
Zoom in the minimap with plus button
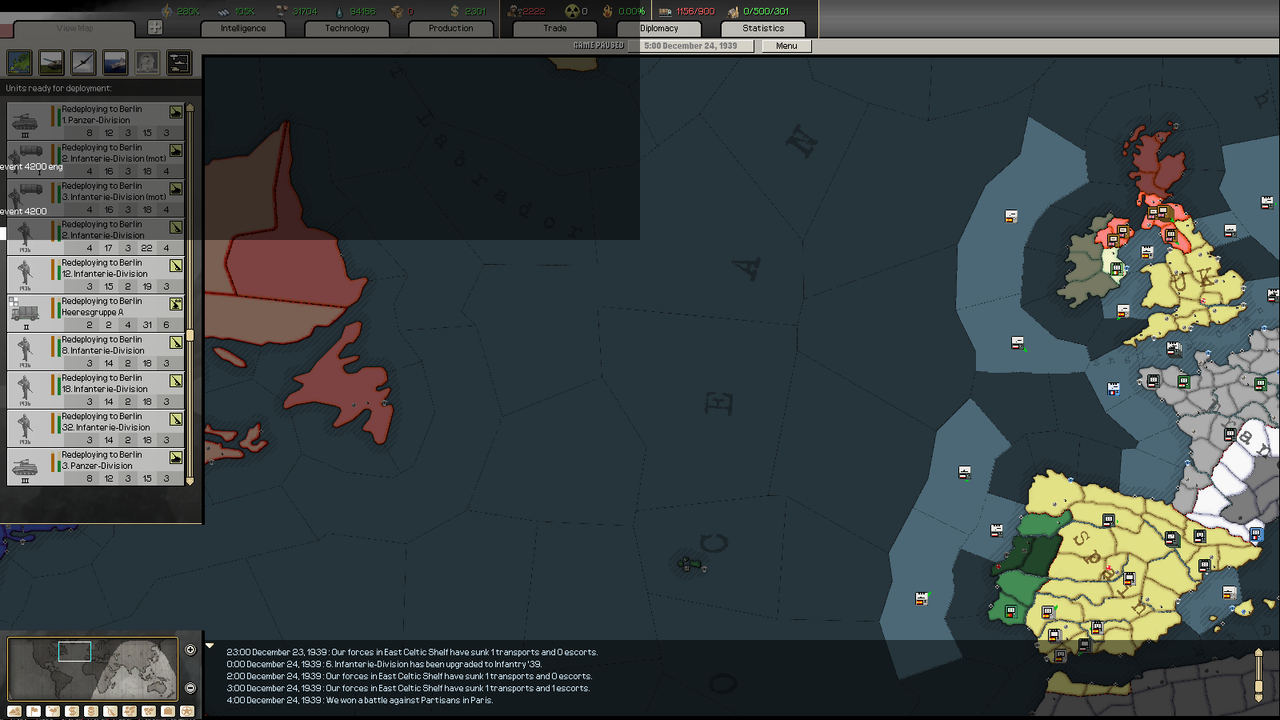[x=190, y=650]
